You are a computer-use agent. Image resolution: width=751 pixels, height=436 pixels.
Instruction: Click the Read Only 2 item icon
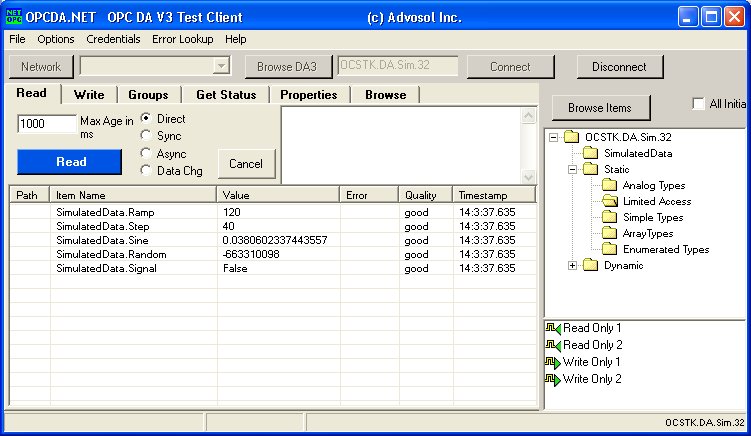[553, 345]
